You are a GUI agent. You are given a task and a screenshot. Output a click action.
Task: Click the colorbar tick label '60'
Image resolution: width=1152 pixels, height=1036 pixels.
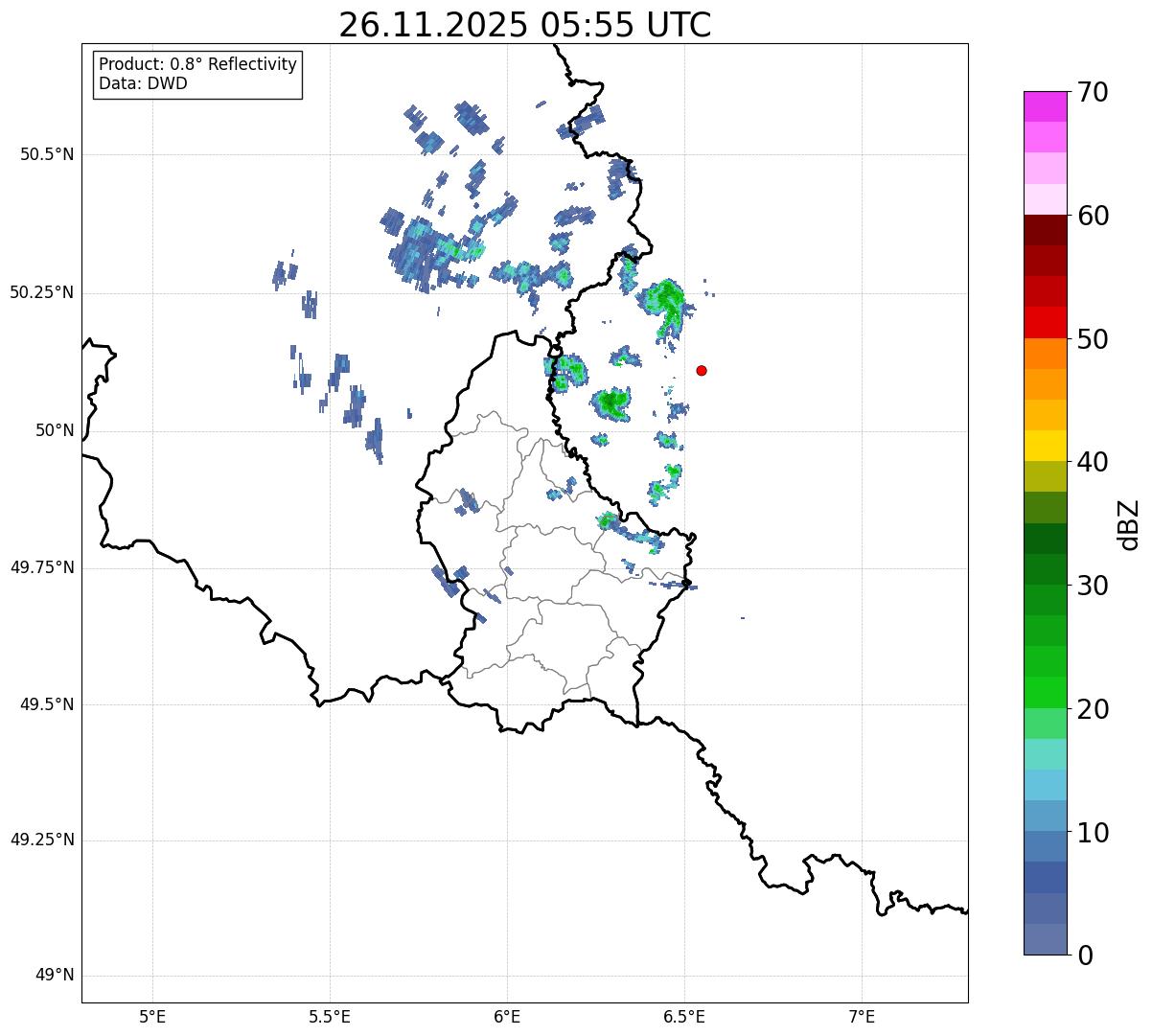point(1093,216)
